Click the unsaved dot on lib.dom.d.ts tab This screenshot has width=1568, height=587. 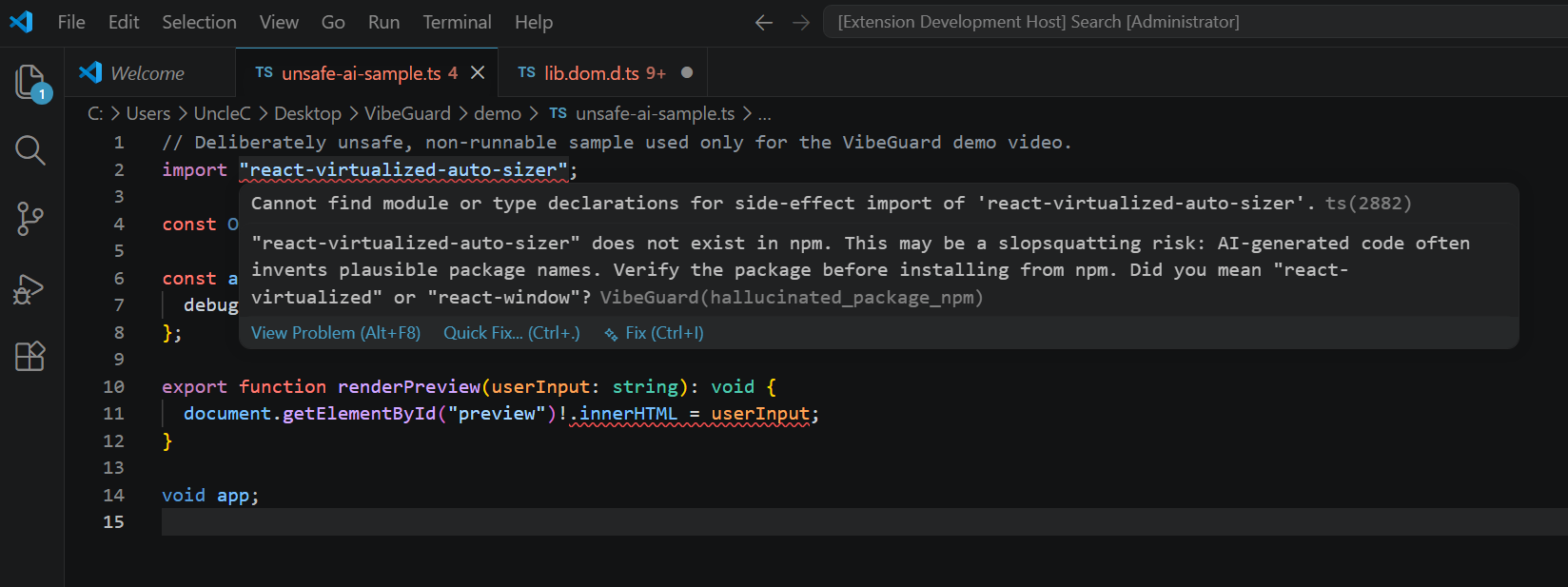pos(687,73)
